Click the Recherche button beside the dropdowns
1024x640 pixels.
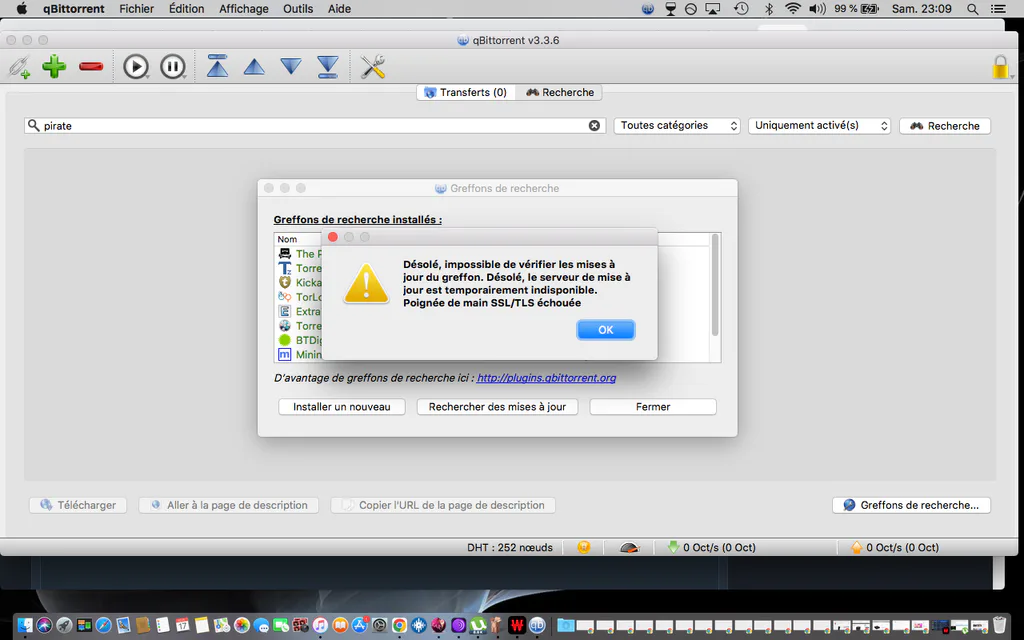[x=945, y=125]
